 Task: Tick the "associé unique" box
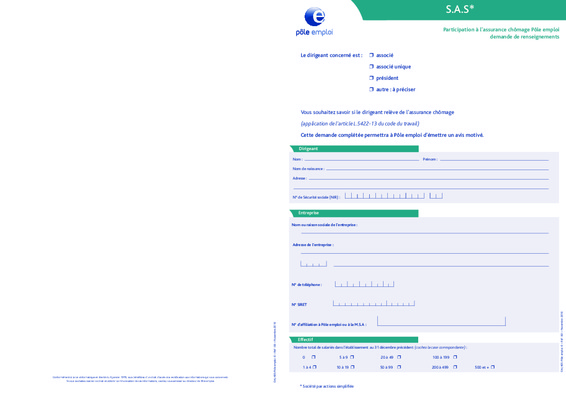(371, 66)
